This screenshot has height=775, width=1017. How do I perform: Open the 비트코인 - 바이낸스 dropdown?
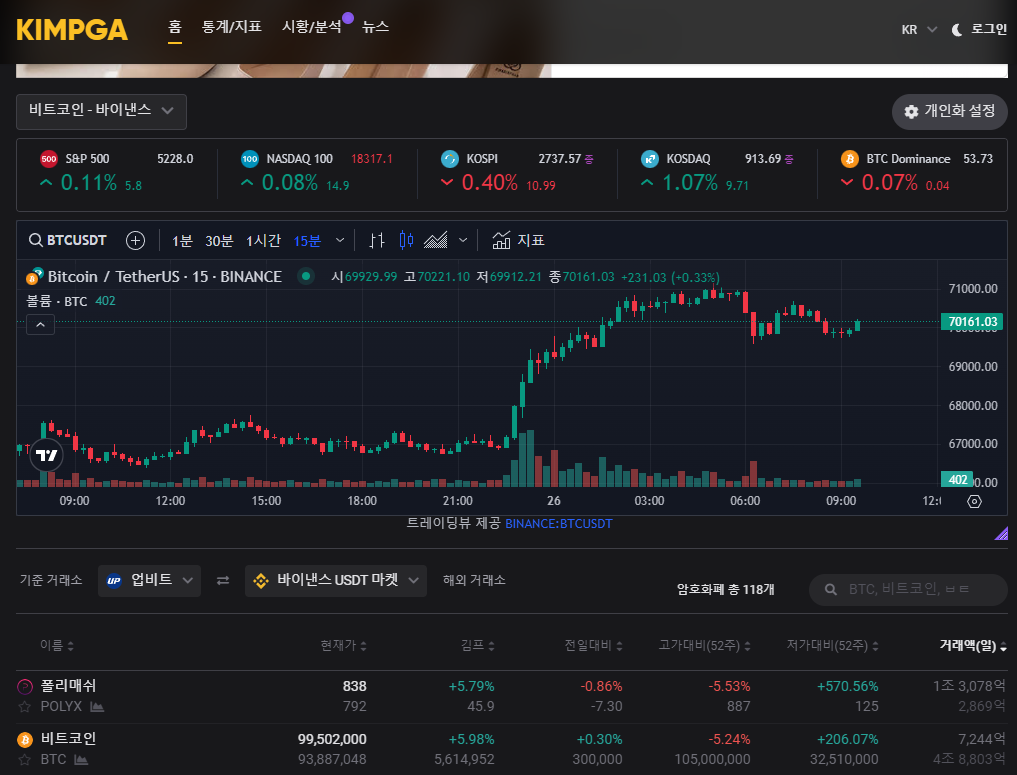click(101, 111)
